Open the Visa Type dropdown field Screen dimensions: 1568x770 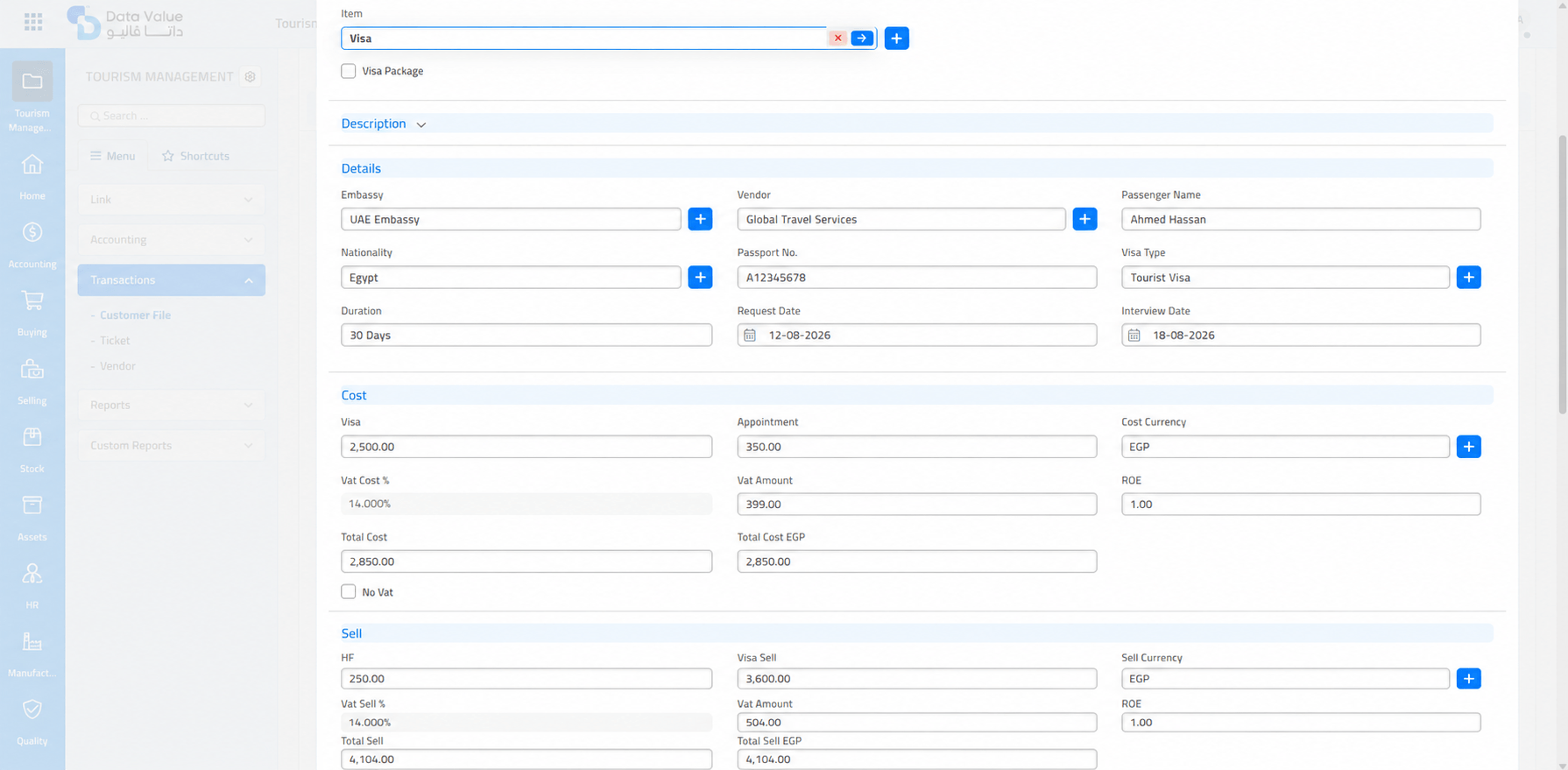click(1285, 278)
